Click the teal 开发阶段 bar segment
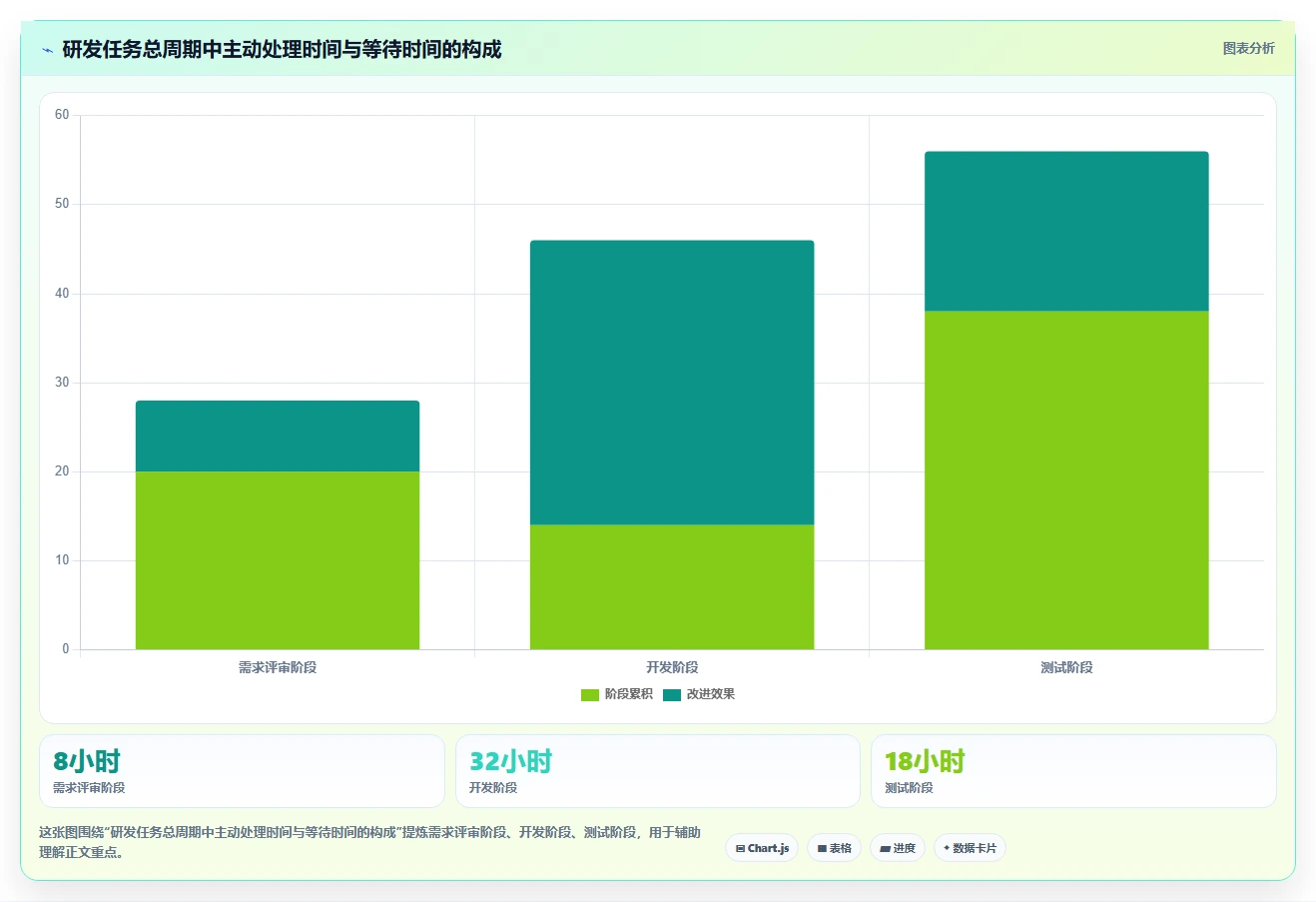This screenshot has width=1316, height=902. point(672,383)
